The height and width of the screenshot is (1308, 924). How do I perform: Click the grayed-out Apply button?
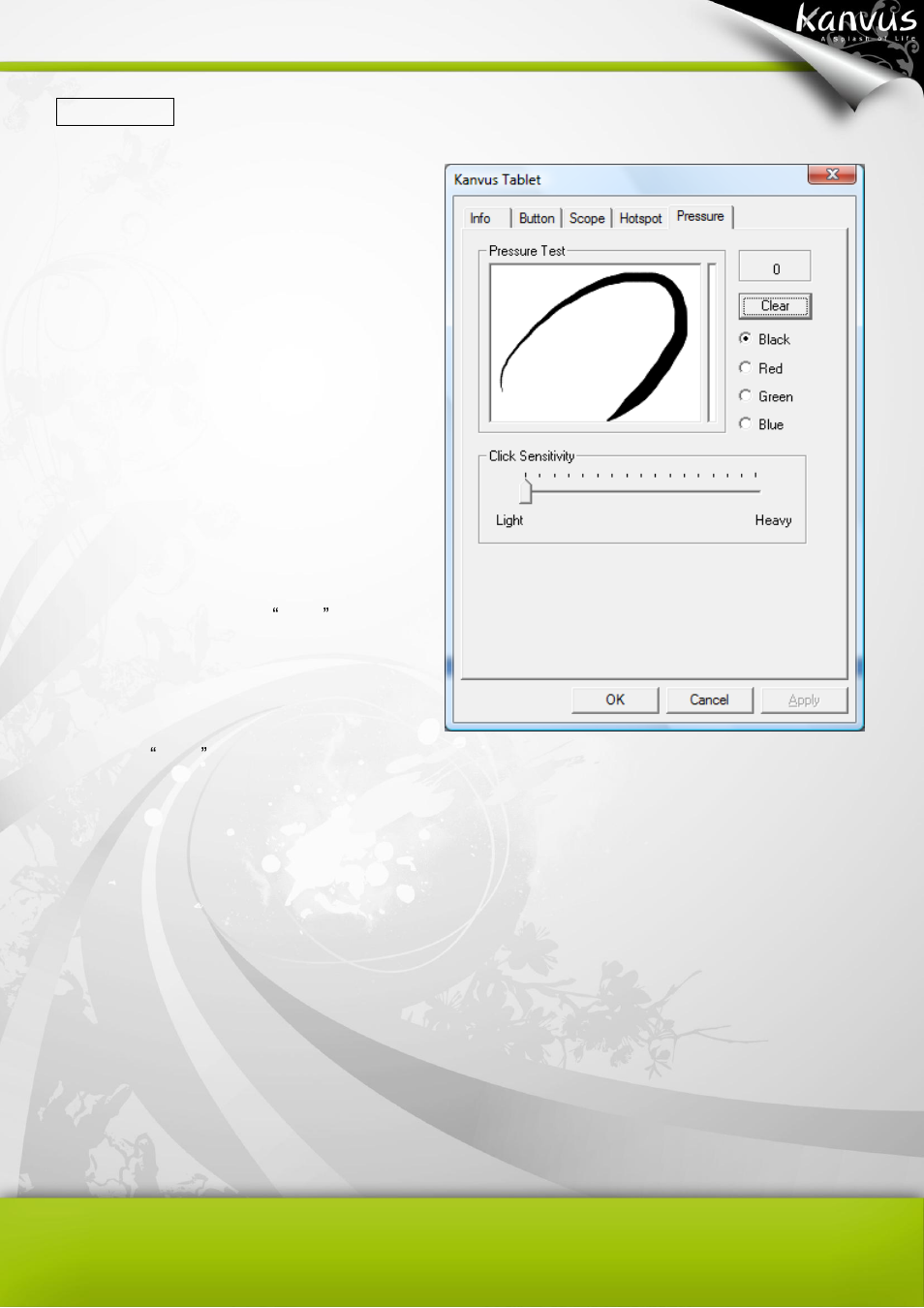[804, 700]
